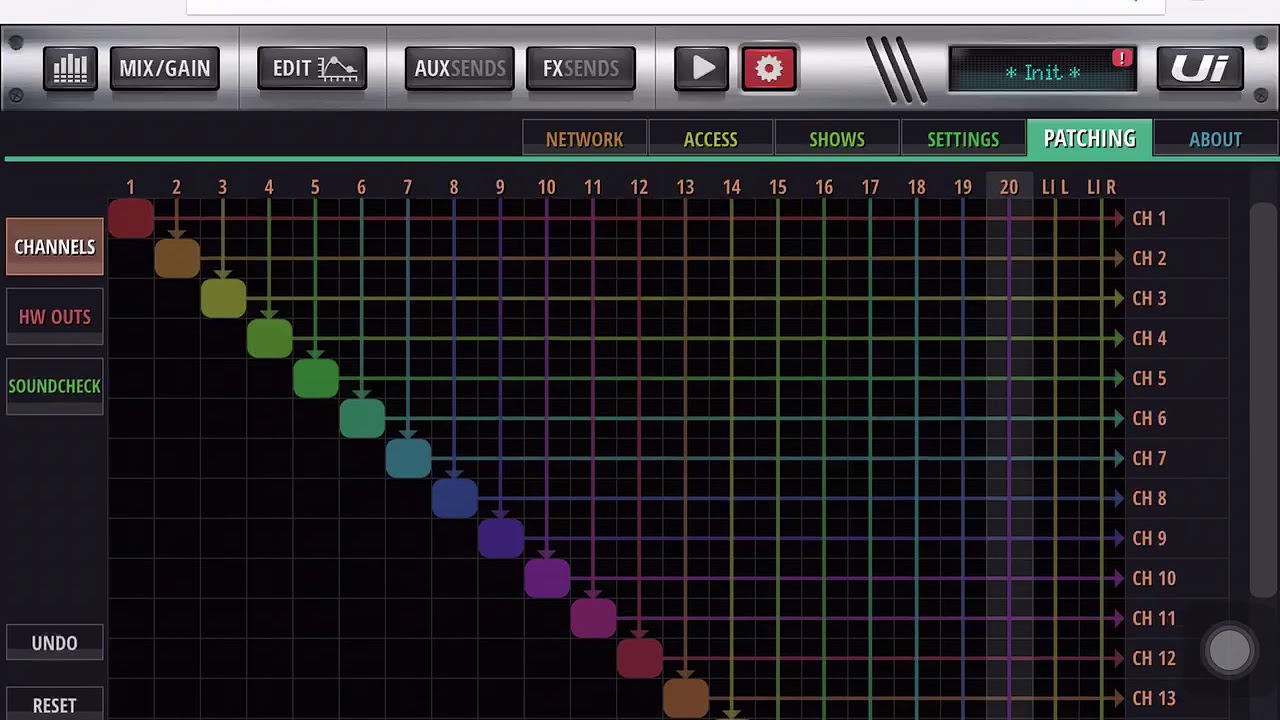Toggle patch node input 11 to CH 11
The image size is (1280, 720).
tap(593, 618)
